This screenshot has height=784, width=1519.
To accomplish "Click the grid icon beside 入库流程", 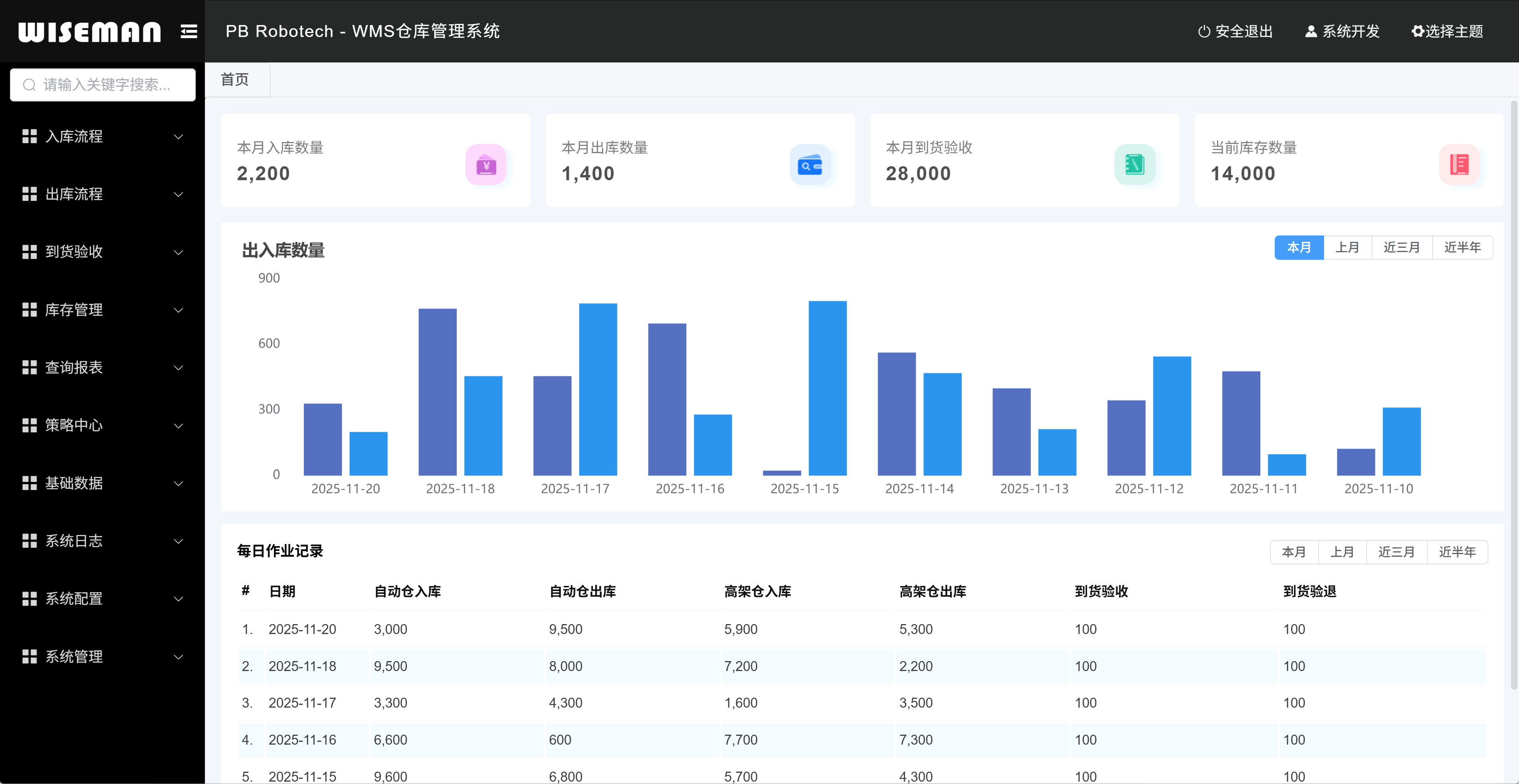I will [29, 136].
